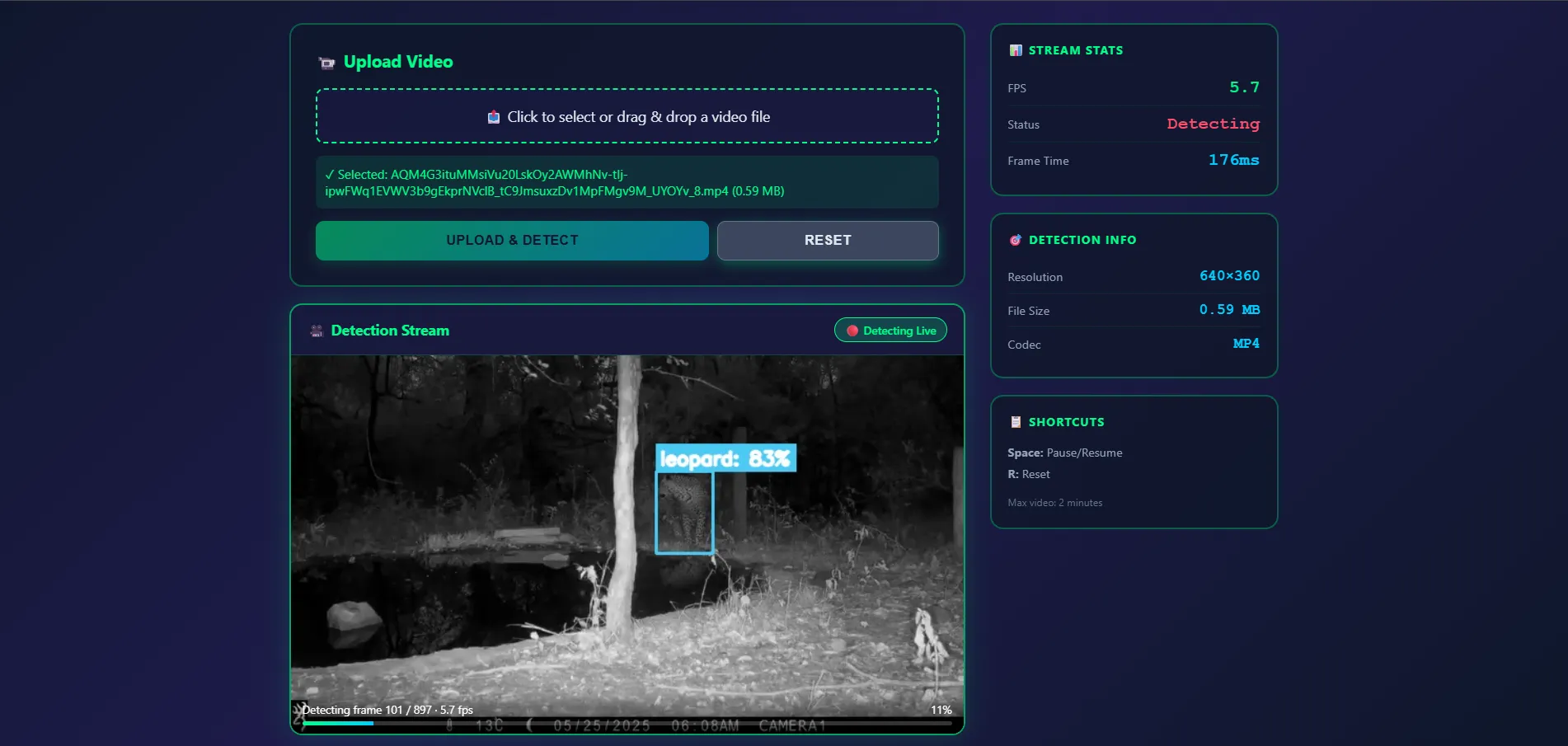Click the leopard bounding box in the stream

click(x=684, y=512)
